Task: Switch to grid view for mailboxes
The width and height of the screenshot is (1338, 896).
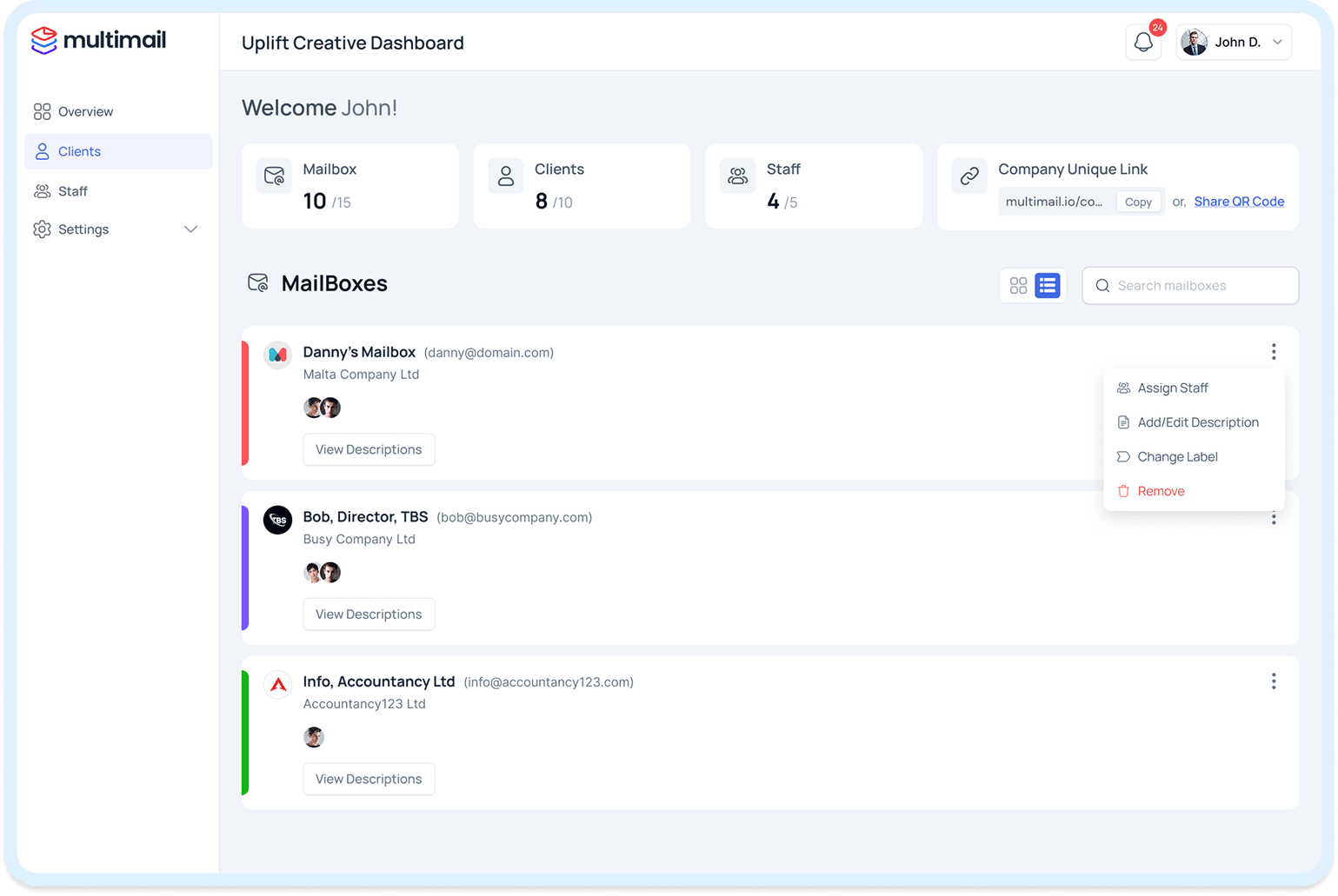Action: (x=1018, y=285)
